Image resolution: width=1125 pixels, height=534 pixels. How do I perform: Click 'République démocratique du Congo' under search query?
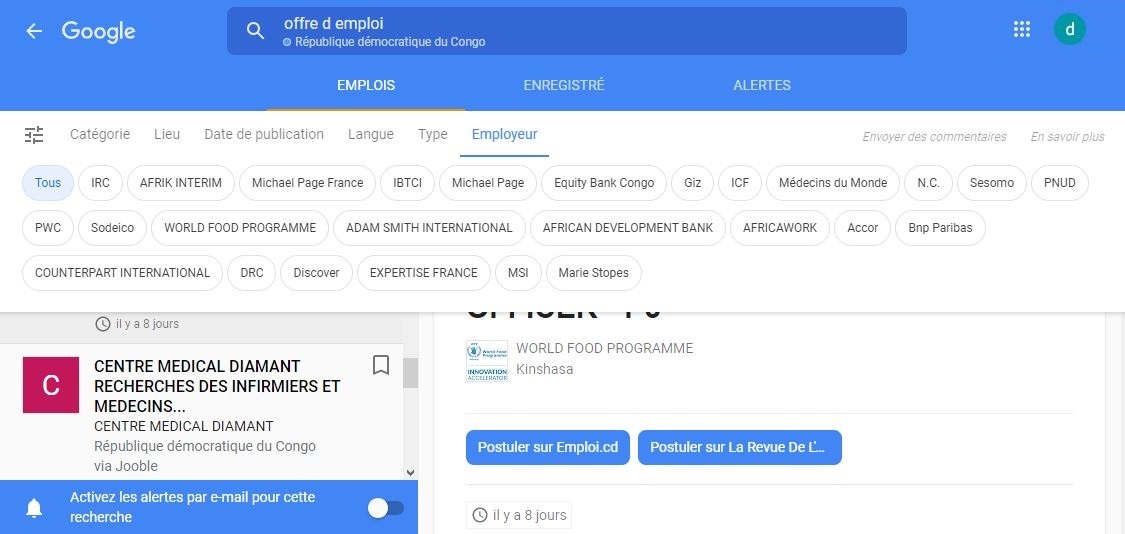click(x=390, y=42)
